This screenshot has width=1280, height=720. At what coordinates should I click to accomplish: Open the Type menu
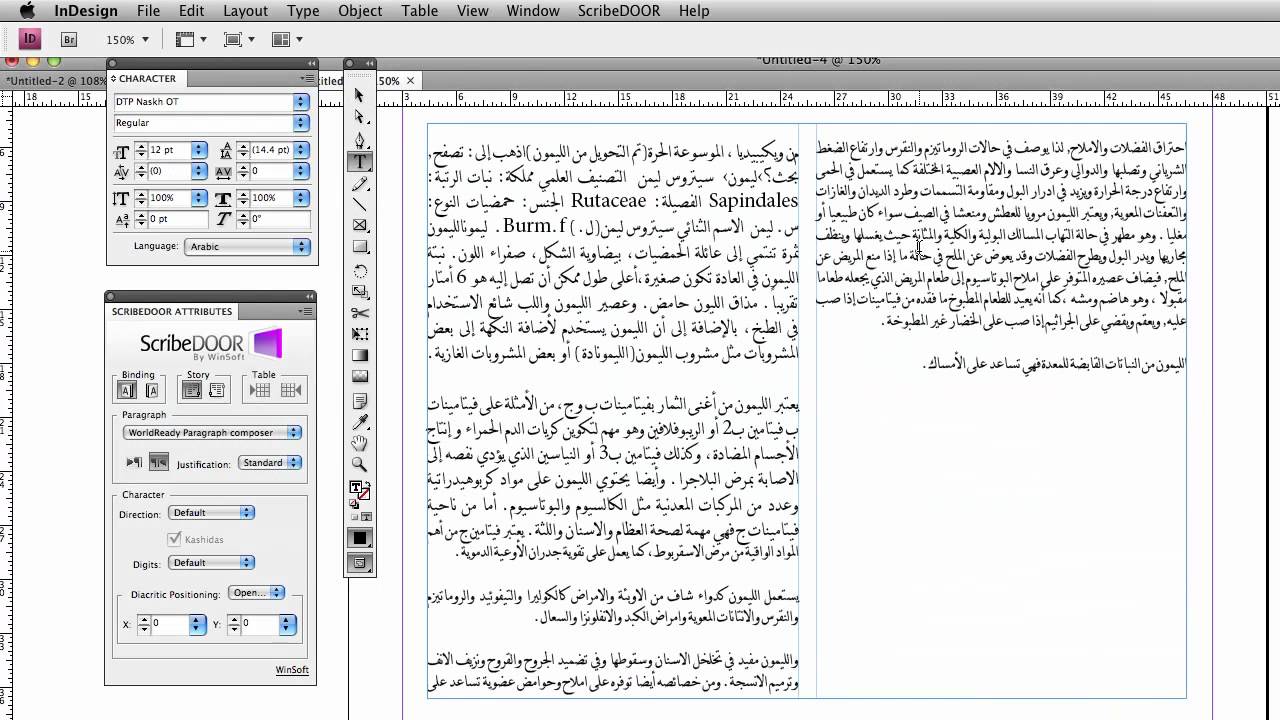pos(303,11)
